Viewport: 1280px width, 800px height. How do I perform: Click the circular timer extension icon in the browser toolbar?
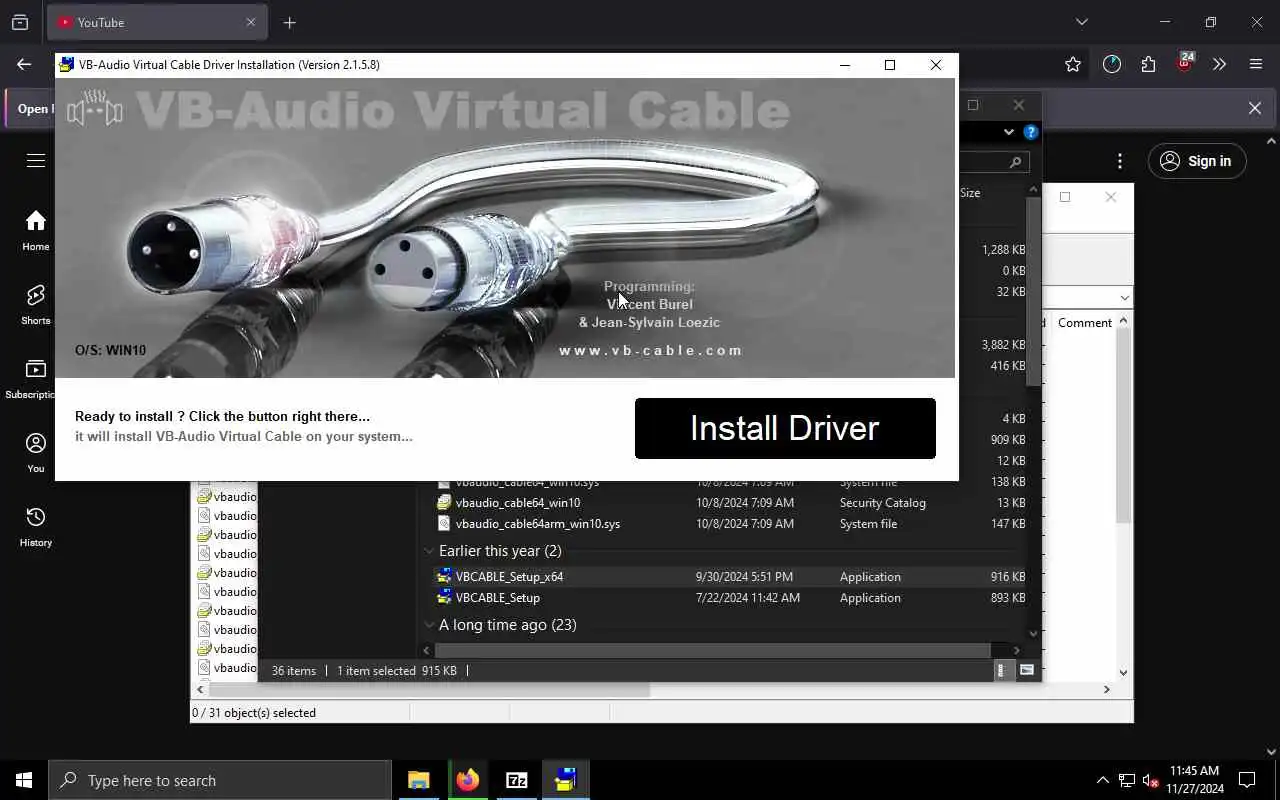pos(1112,64)
